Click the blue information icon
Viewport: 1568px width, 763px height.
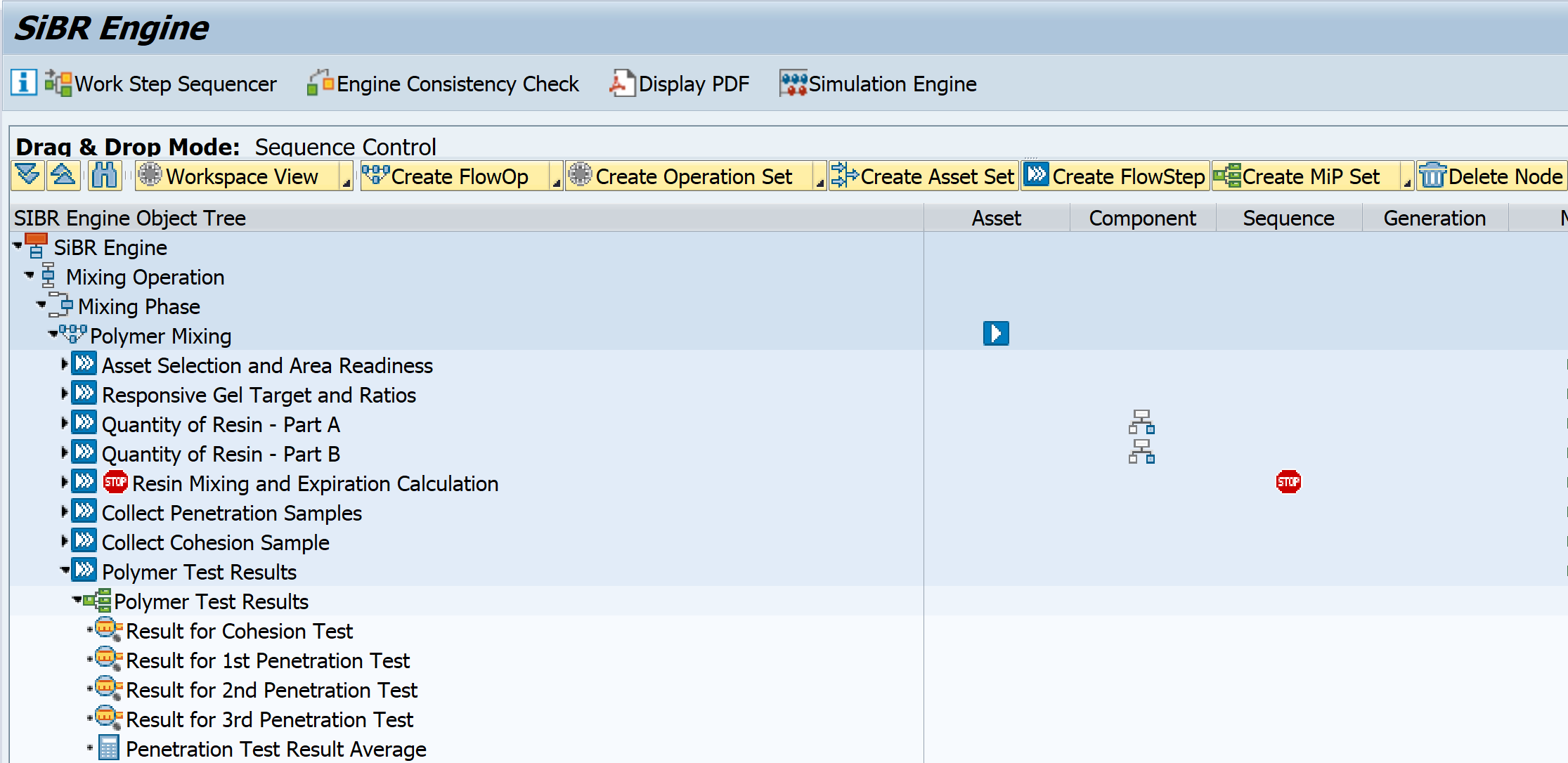[23, 83]
